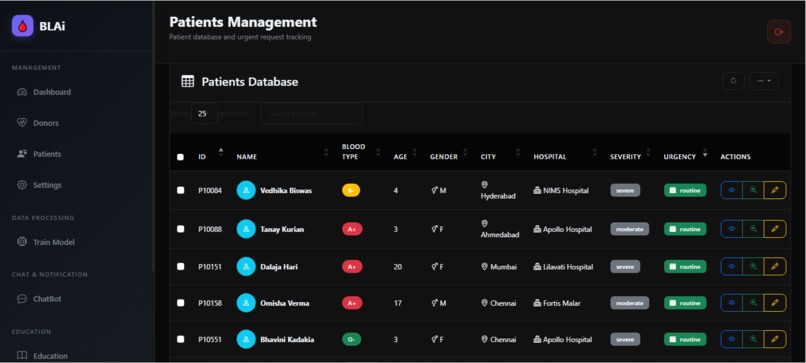This screenshot has width=806, height=363.
Task: Edit Bhavini Kadakia record
Action: tap(775, 339)
